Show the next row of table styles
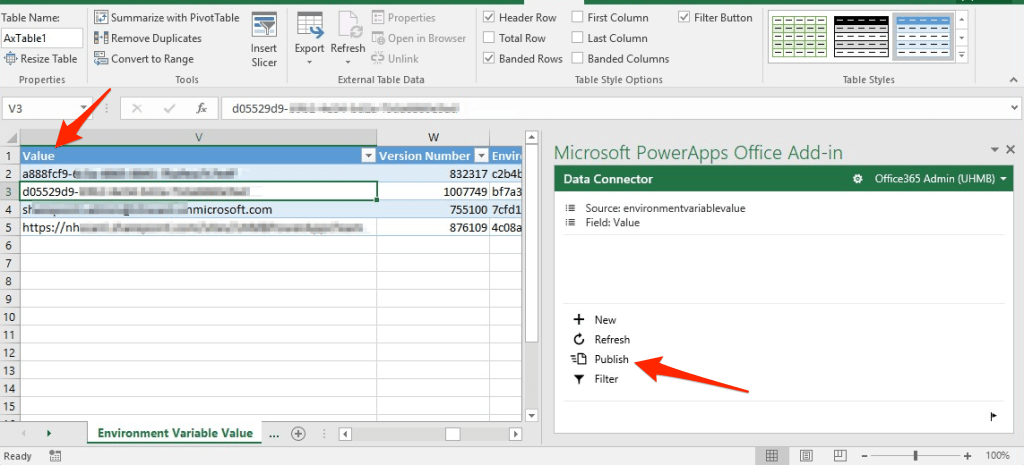 [961, 38]
